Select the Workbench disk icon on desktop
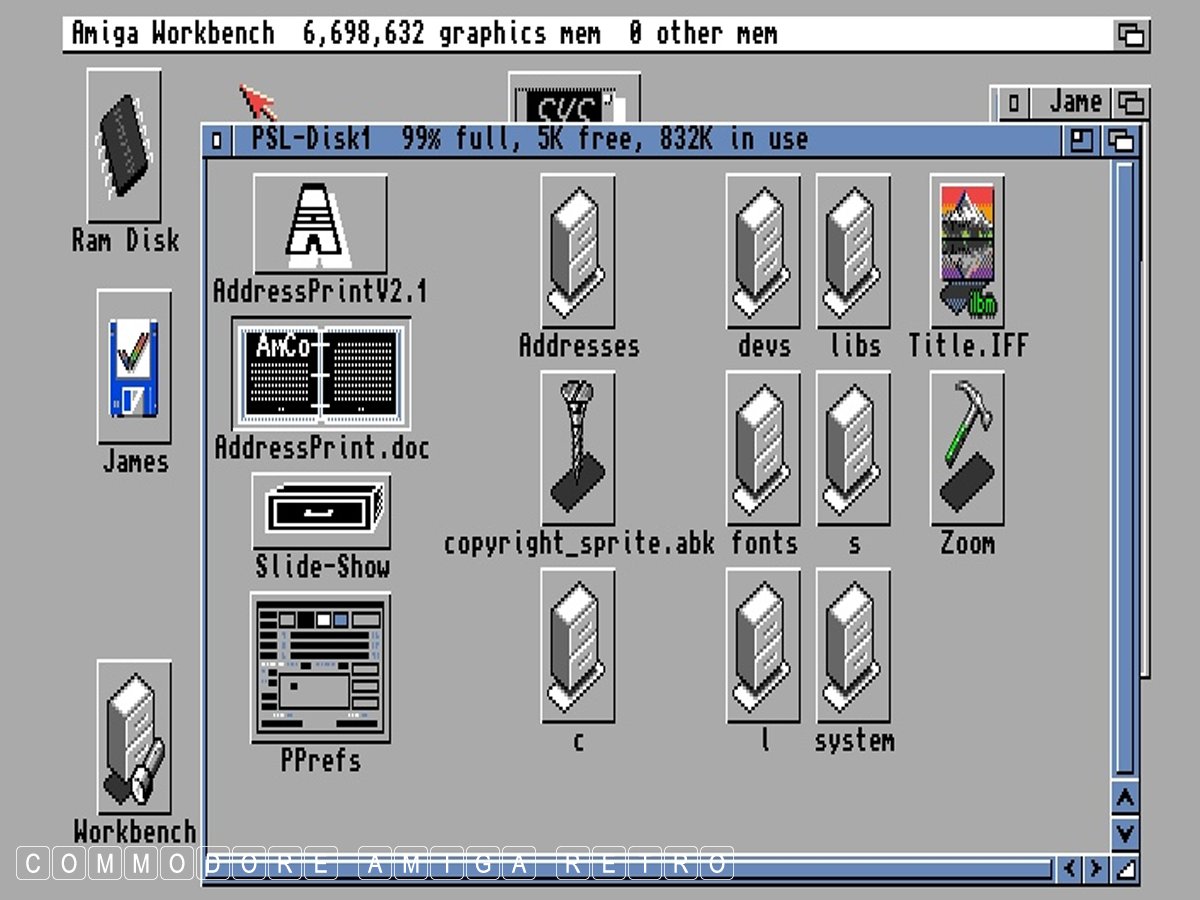This screenshot has width=1200, height=900. tap(134, 737)
